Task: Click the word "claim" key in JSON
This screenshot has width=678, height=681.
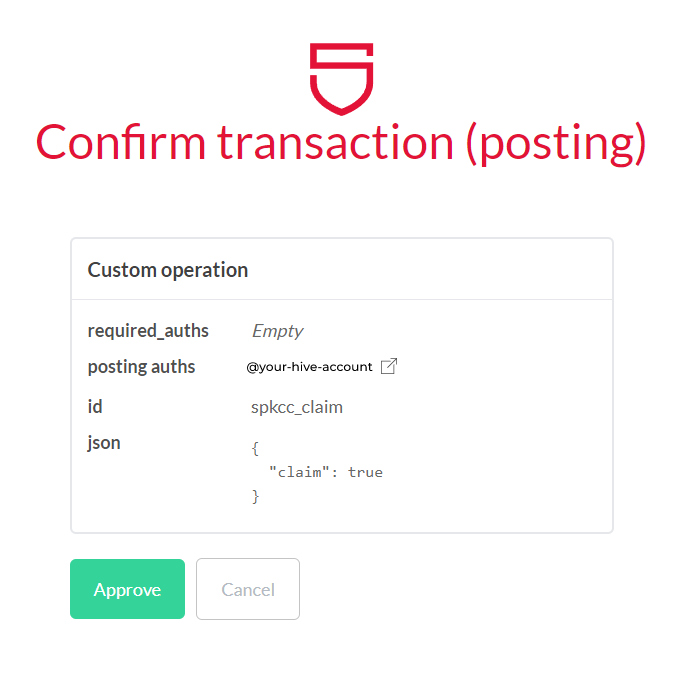Action: coord(299,472)
